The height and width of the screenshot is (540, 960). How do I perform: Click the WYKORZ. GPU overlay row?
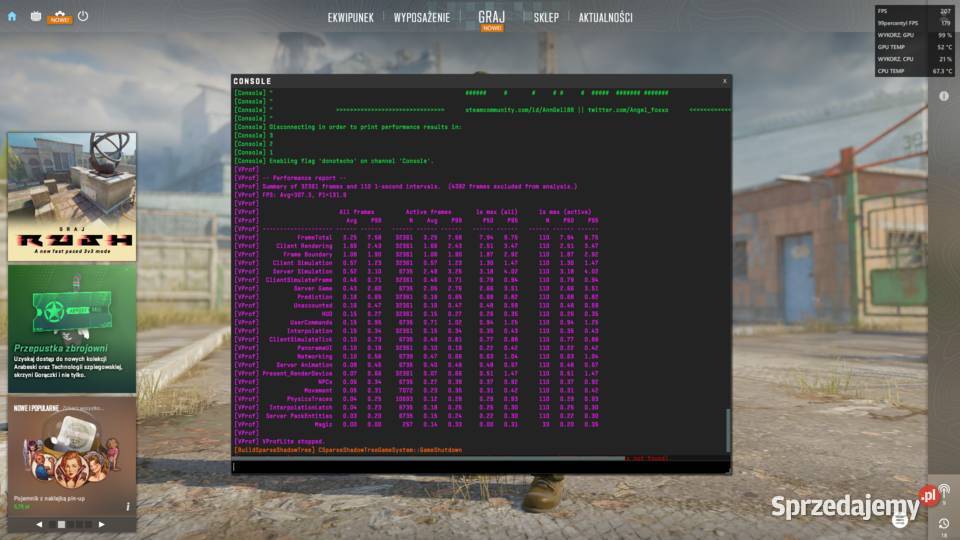coord(915,35)
